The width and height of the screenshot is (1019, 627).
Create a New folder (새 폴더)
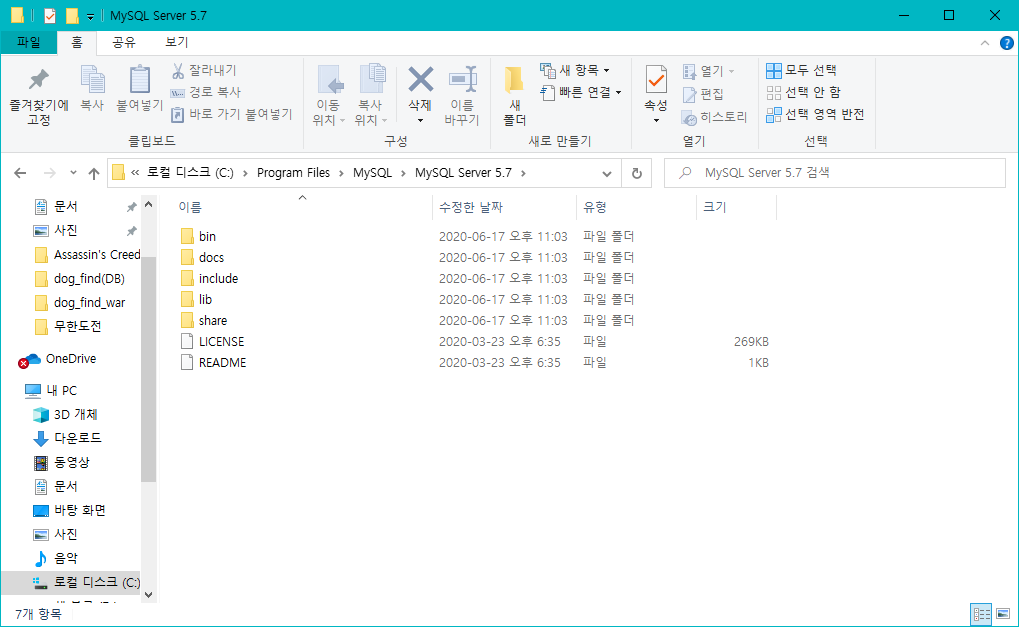pos(515,96)
